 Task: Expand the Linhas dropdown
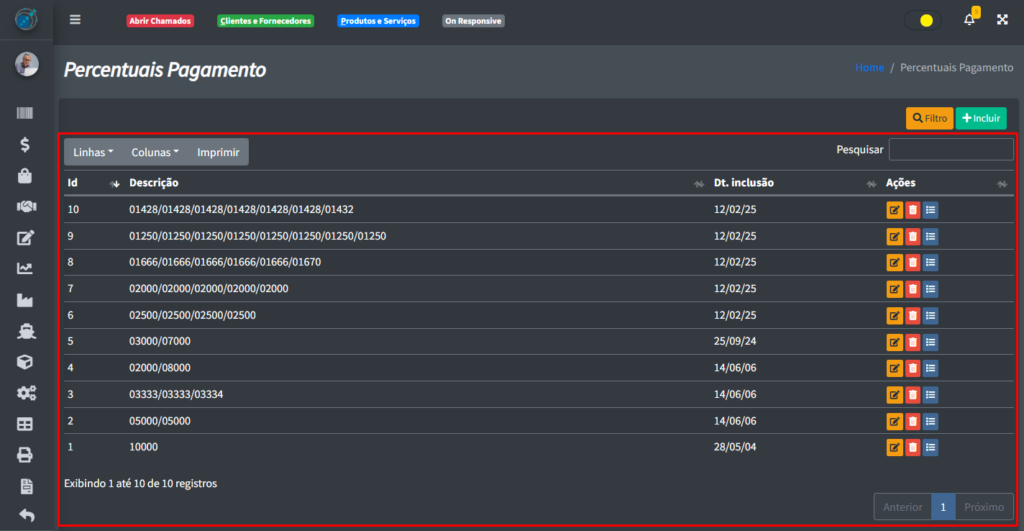93,152
